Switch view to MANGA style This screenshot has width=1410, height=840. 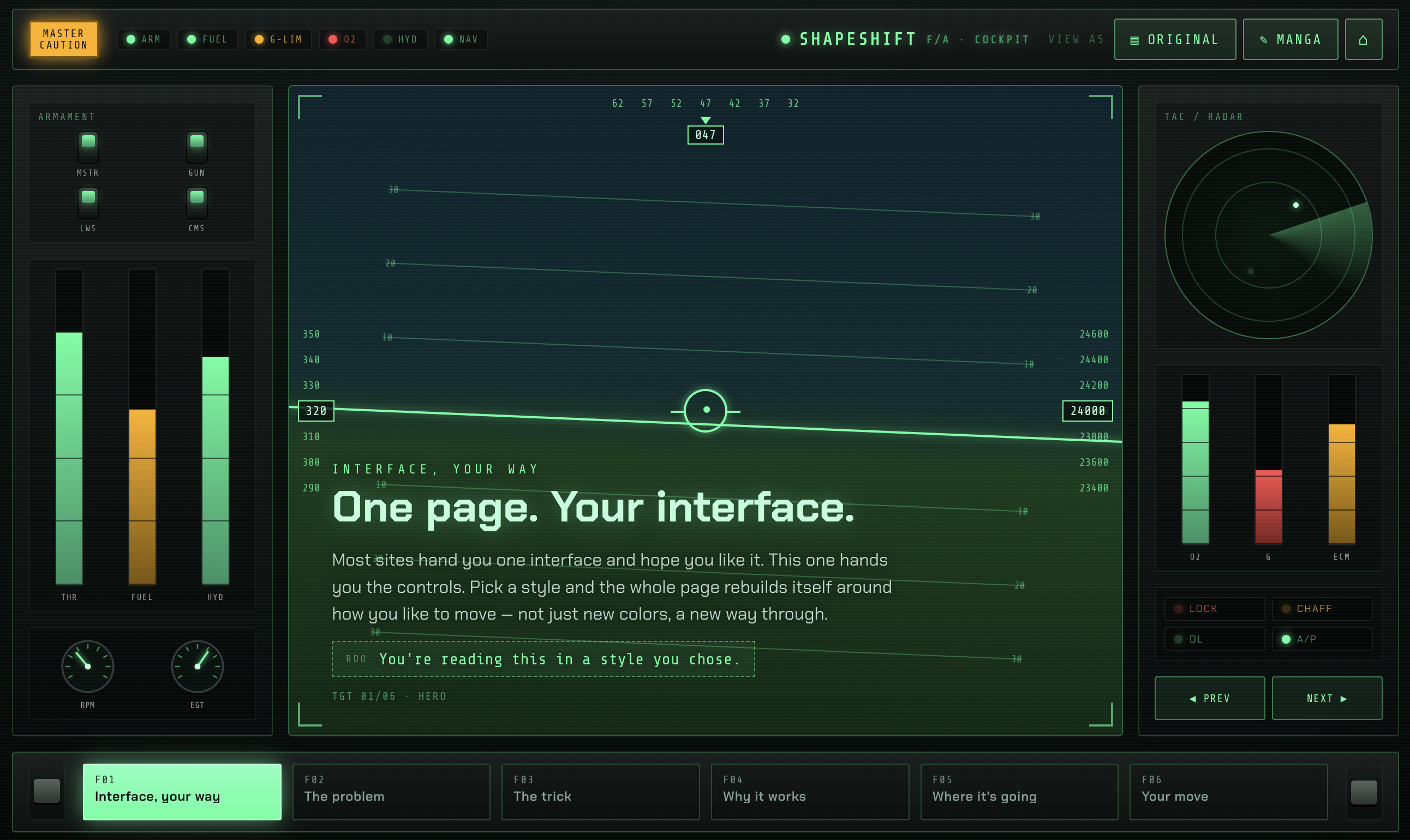[1290, 39]
